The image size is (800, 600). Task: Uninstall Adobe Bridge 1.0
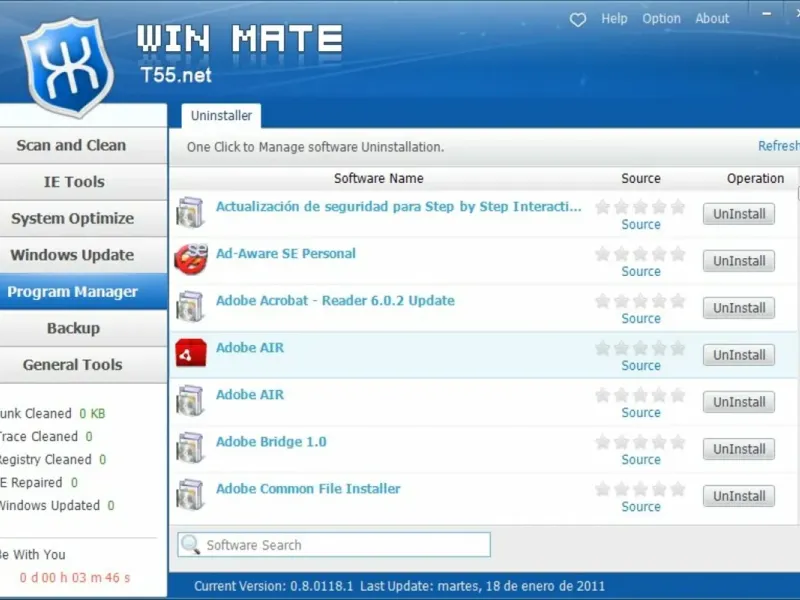pyautogui.click(x=739, y=449)
